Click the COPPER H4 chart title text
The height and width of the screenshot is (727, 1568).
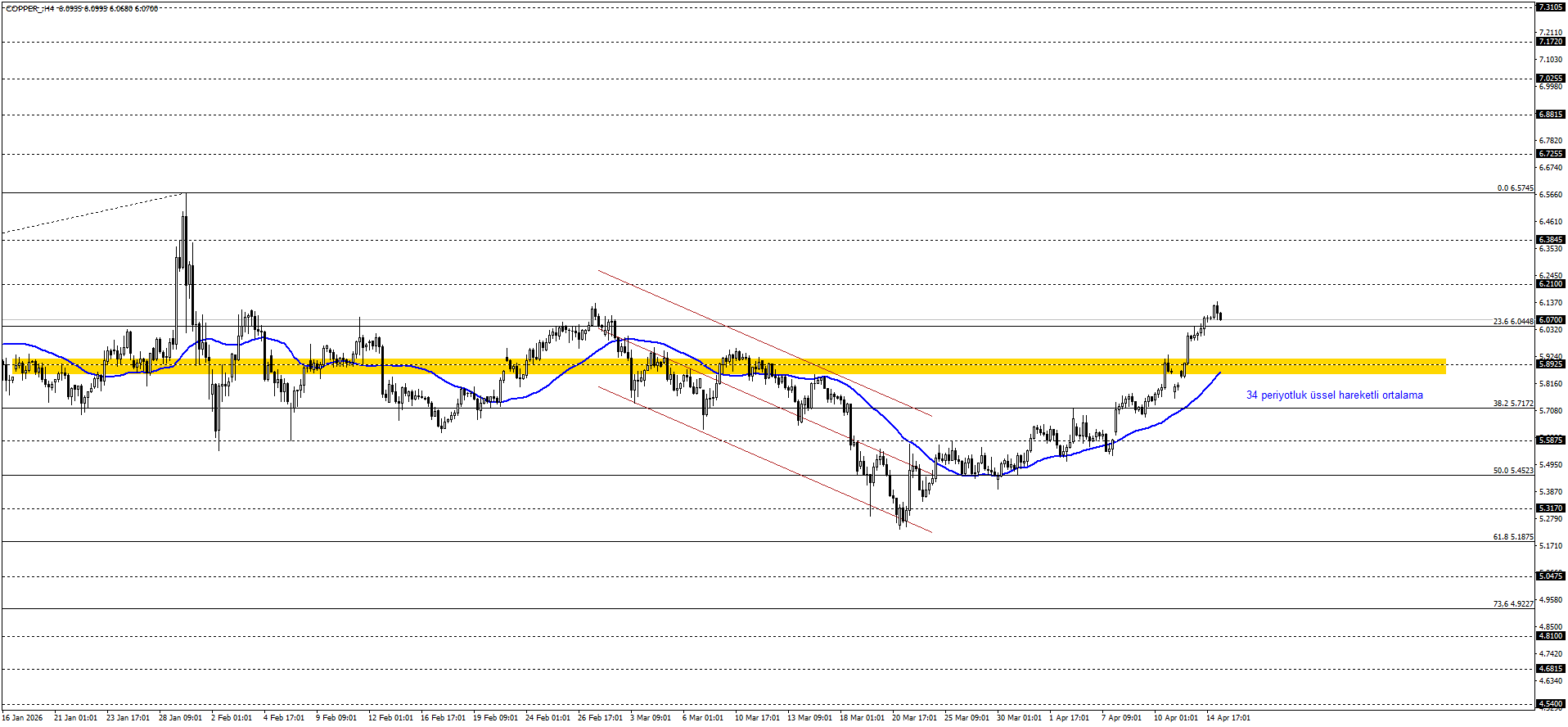pyautogui.click(x=82, y=8)
